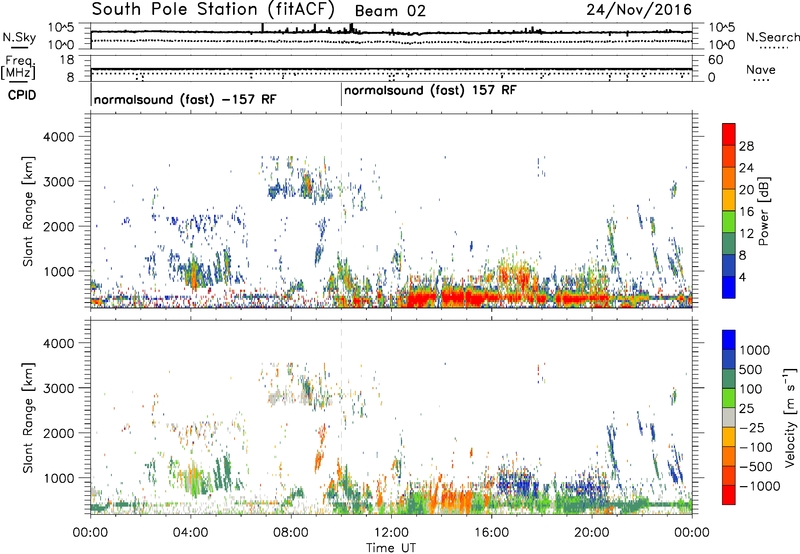
Task: Click the bright blue bottom Power colorbar segment
Action: click(x=729, y=287)
